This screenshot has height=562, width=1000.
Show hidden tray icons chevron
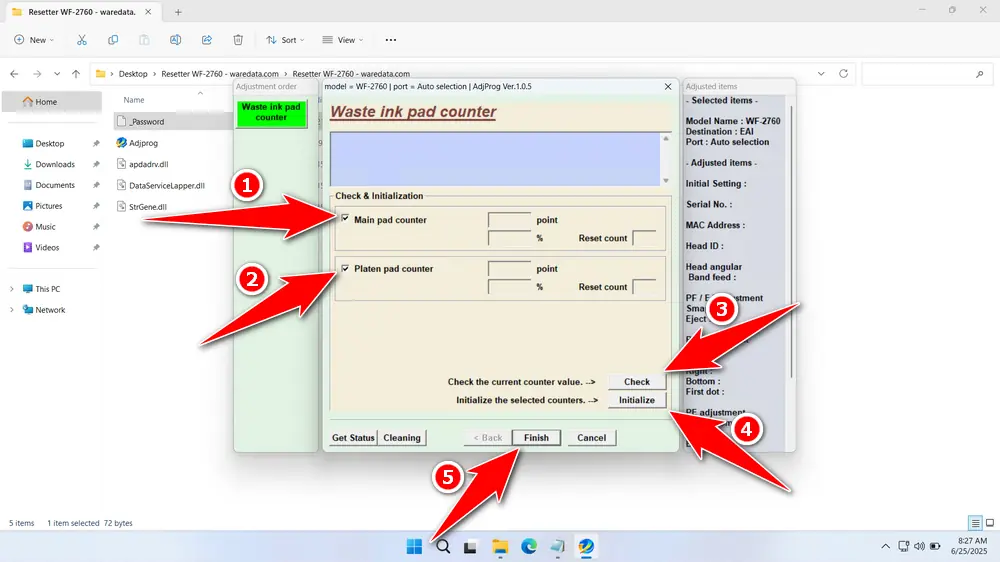tap(885, 546)
